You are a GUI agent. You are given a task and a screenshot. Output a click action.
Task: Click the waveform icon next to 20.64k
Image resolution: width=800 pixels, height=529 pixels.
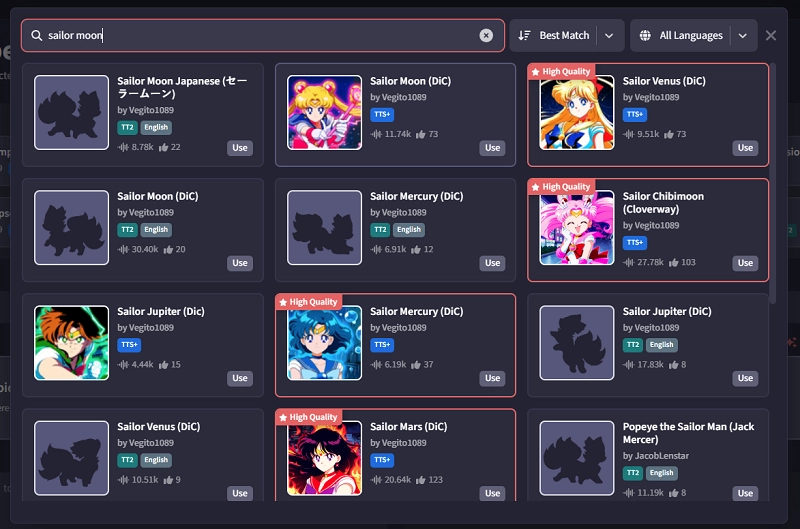pyautogui.click(x=376, y=480)
